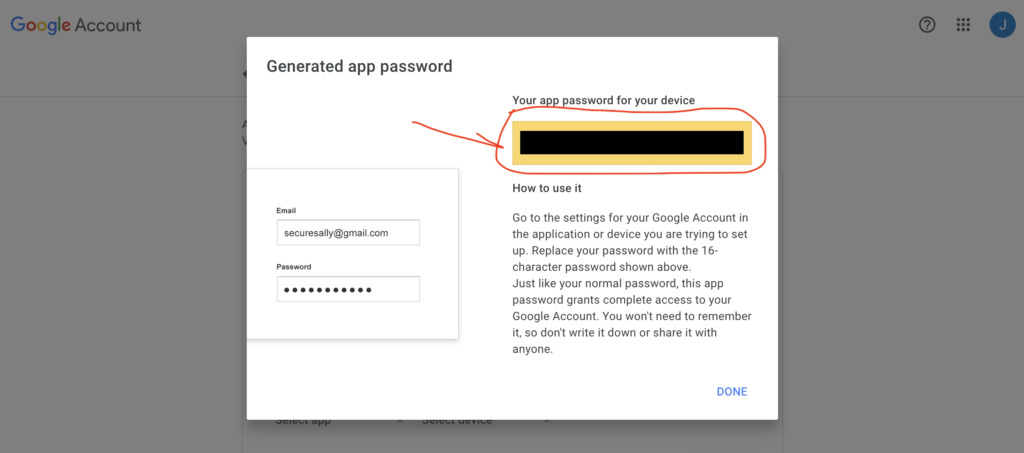Click the Email field with securesally@gmail.com
This screenshot has width=1024, height=453.
coord(348,232)
